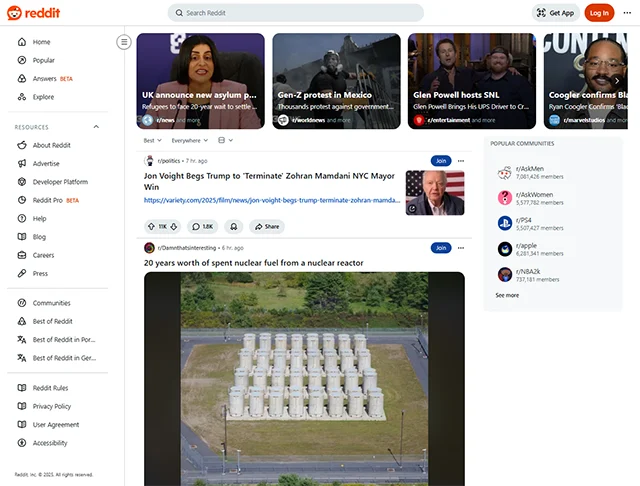Image resolution: width=640 pixels, height=486 pixels.
Task: Join the r/Damnthatsinteresting community
Action: click(x=440, y=248)
